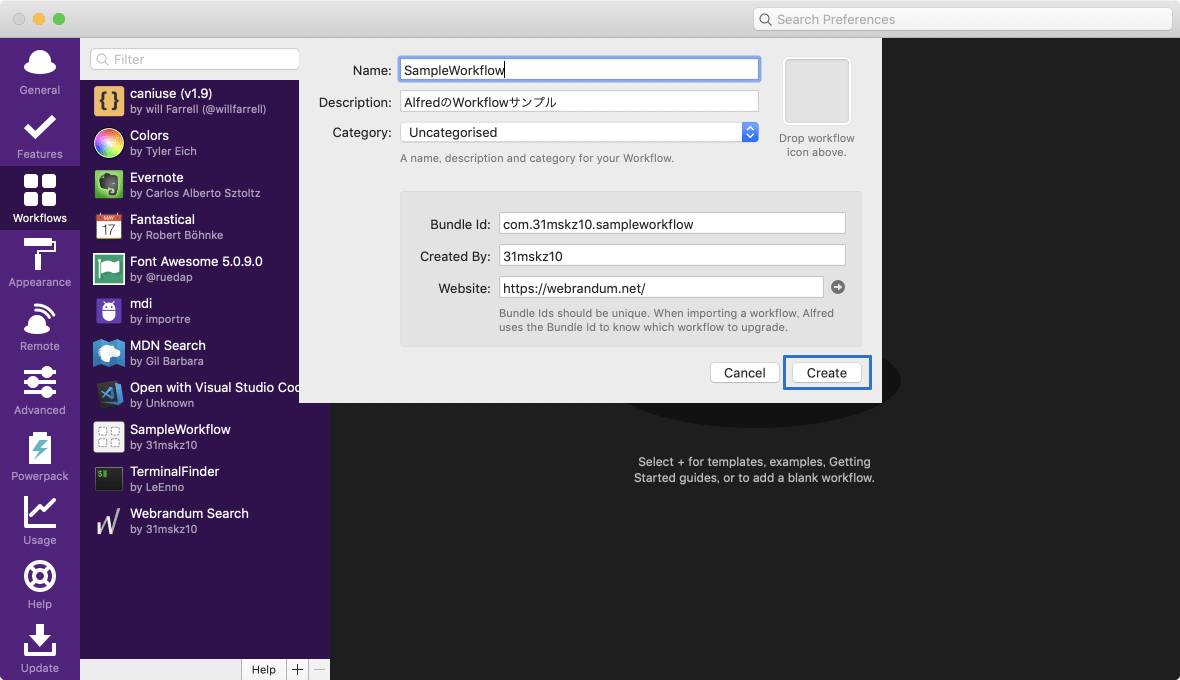
Task: Click the Search Preferences field
Action: (962, 18)
